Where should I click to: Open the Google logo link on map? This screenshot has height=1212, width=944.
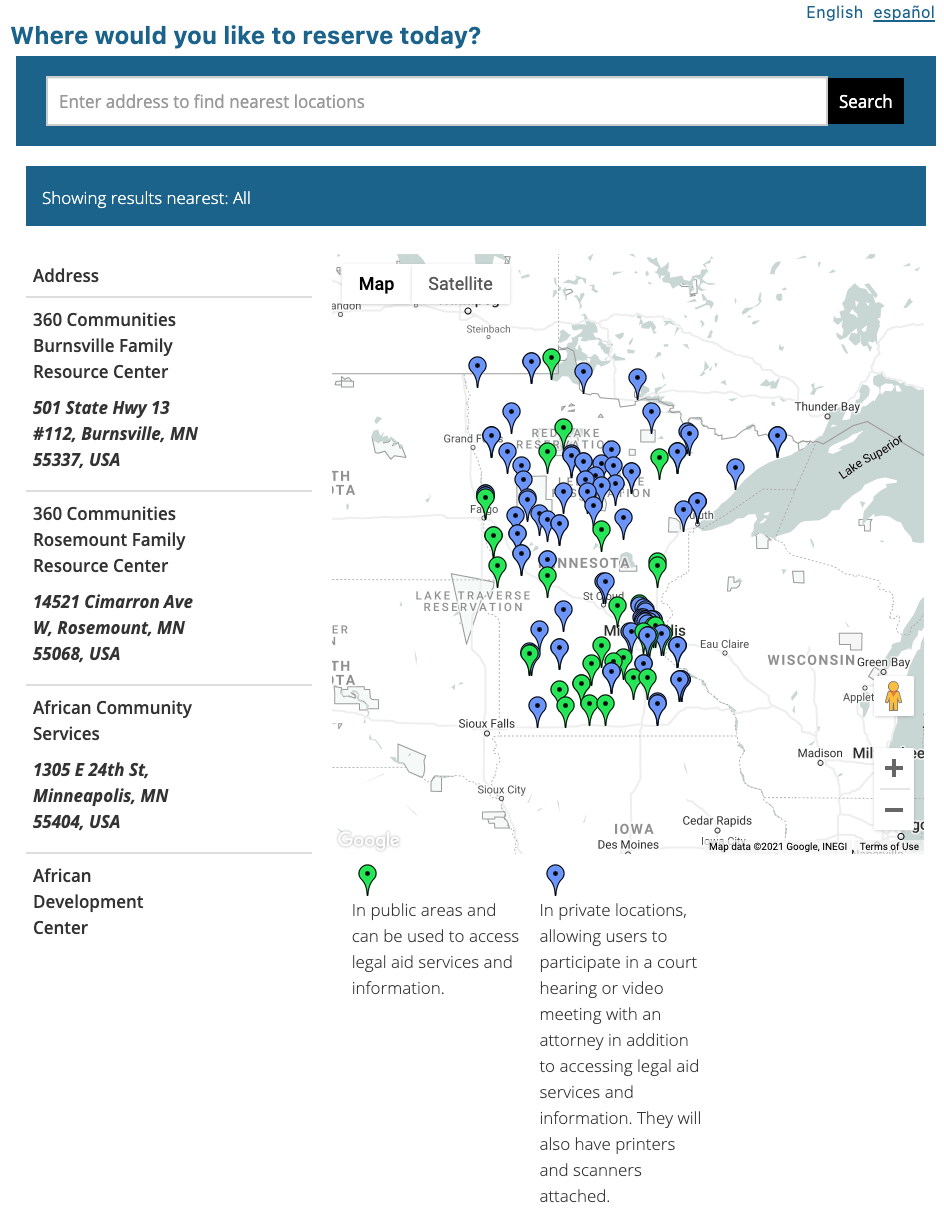[x=369, y=840]
